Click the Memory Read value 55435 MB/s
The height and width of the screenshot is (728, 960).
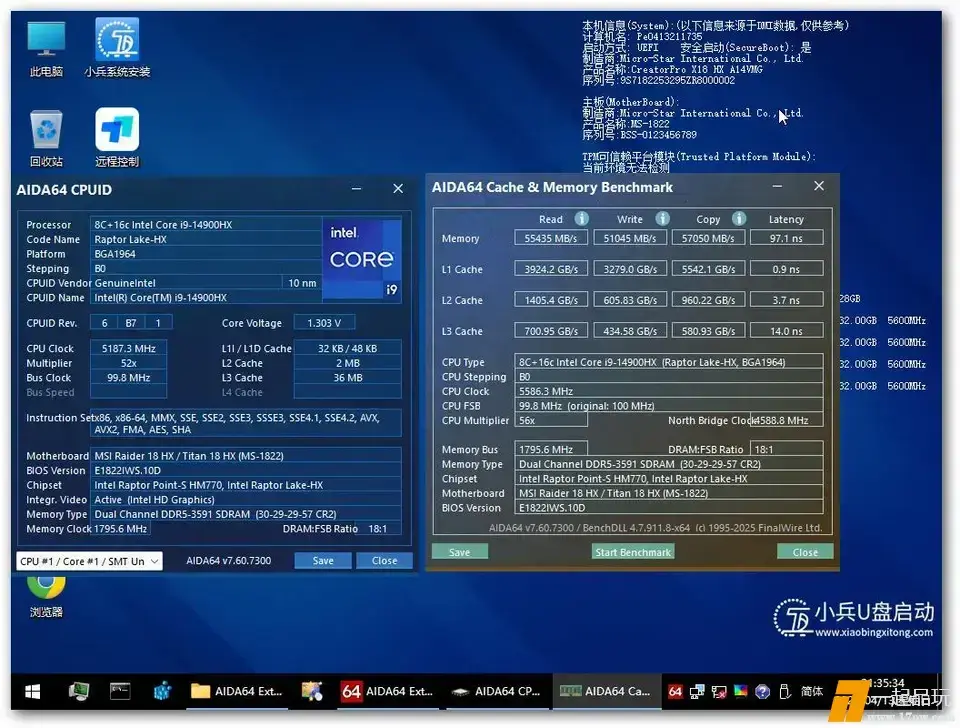pos(551,238)
